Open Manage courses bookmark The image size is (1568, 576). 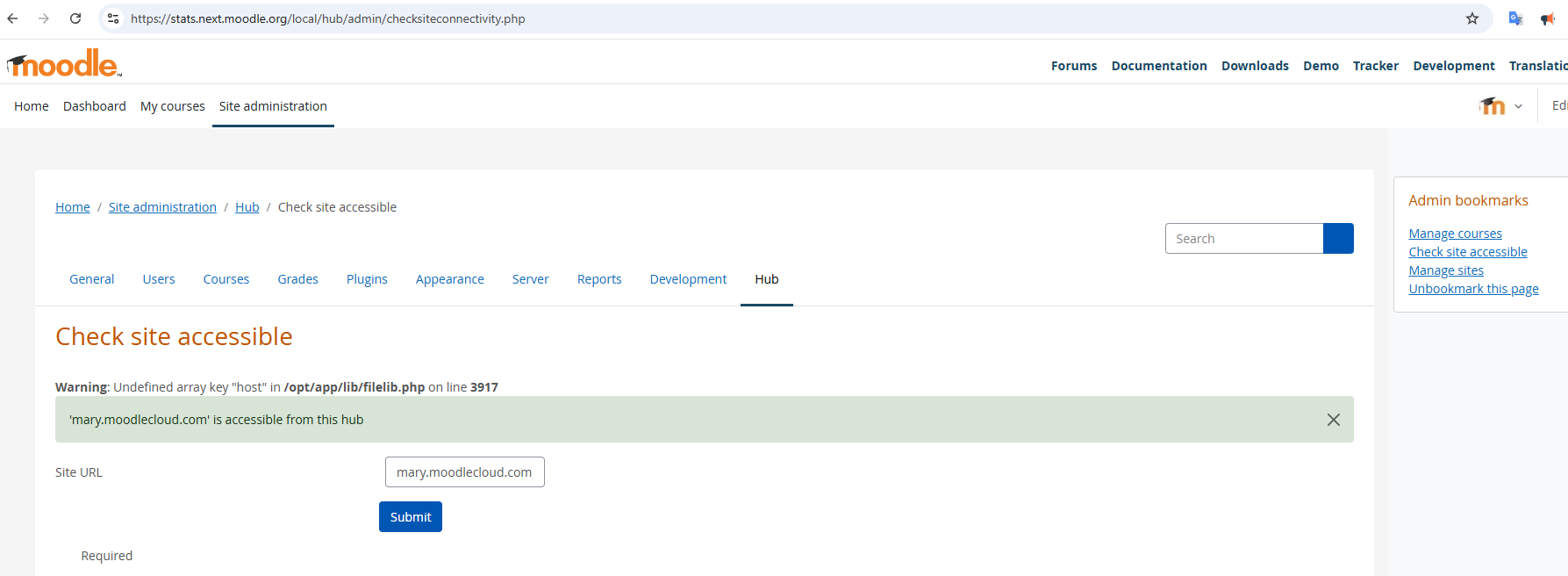pyautogui.click(x=1456, y=234)
